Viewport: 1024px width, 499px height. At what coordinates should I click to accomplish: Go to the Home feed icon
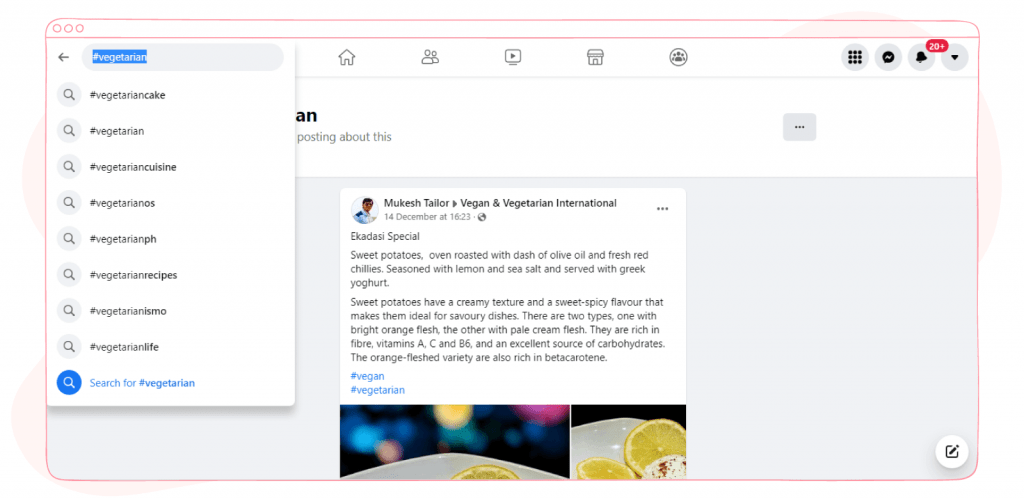click(x=346, y=57)
